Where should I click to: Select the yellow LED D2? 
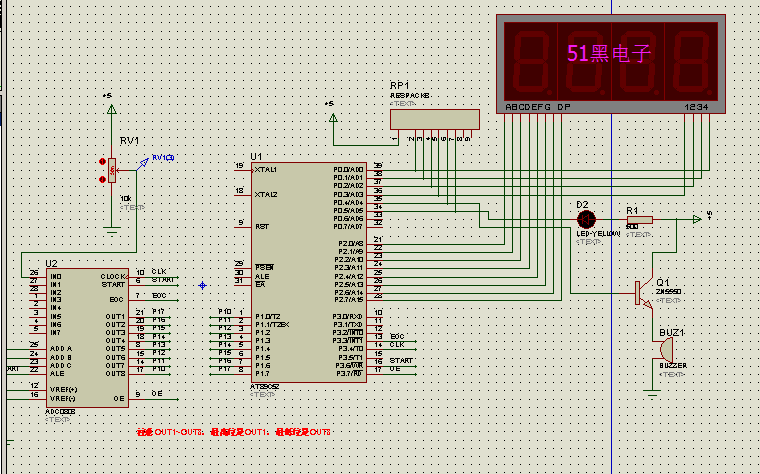586,220
